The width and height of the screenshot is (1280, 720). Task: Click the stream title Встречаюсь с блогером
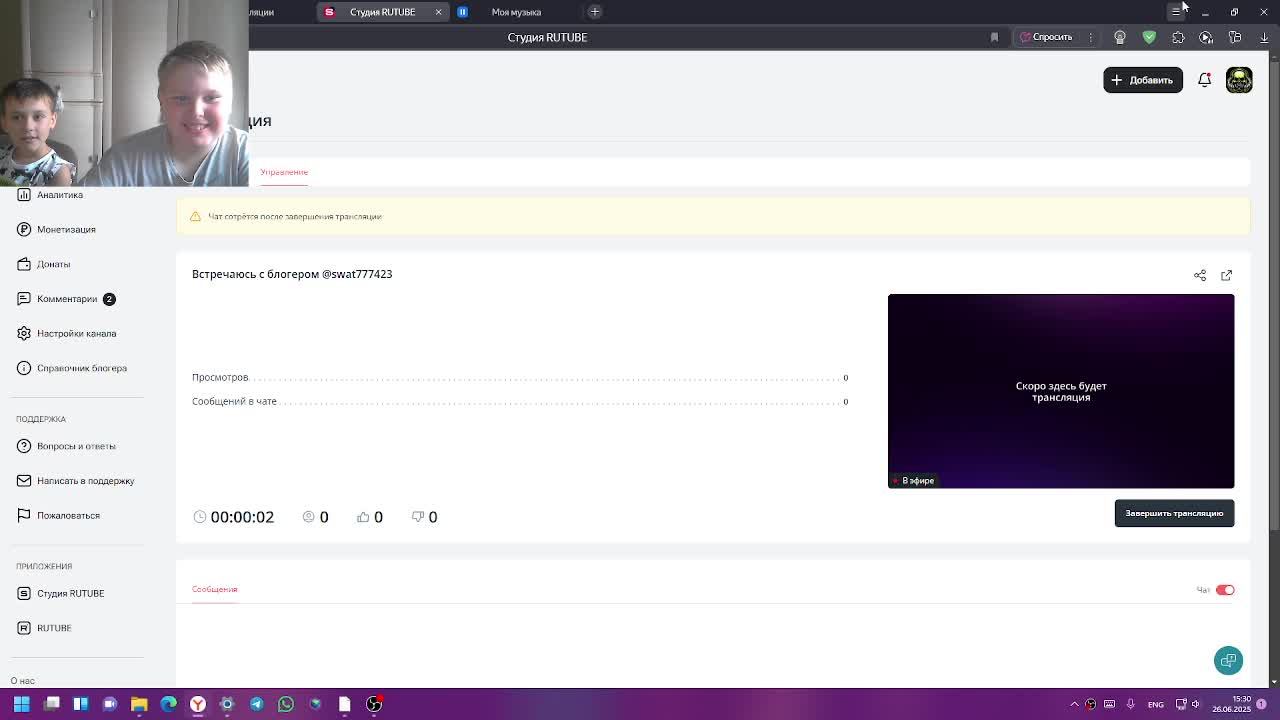click(x=292, y=274)
